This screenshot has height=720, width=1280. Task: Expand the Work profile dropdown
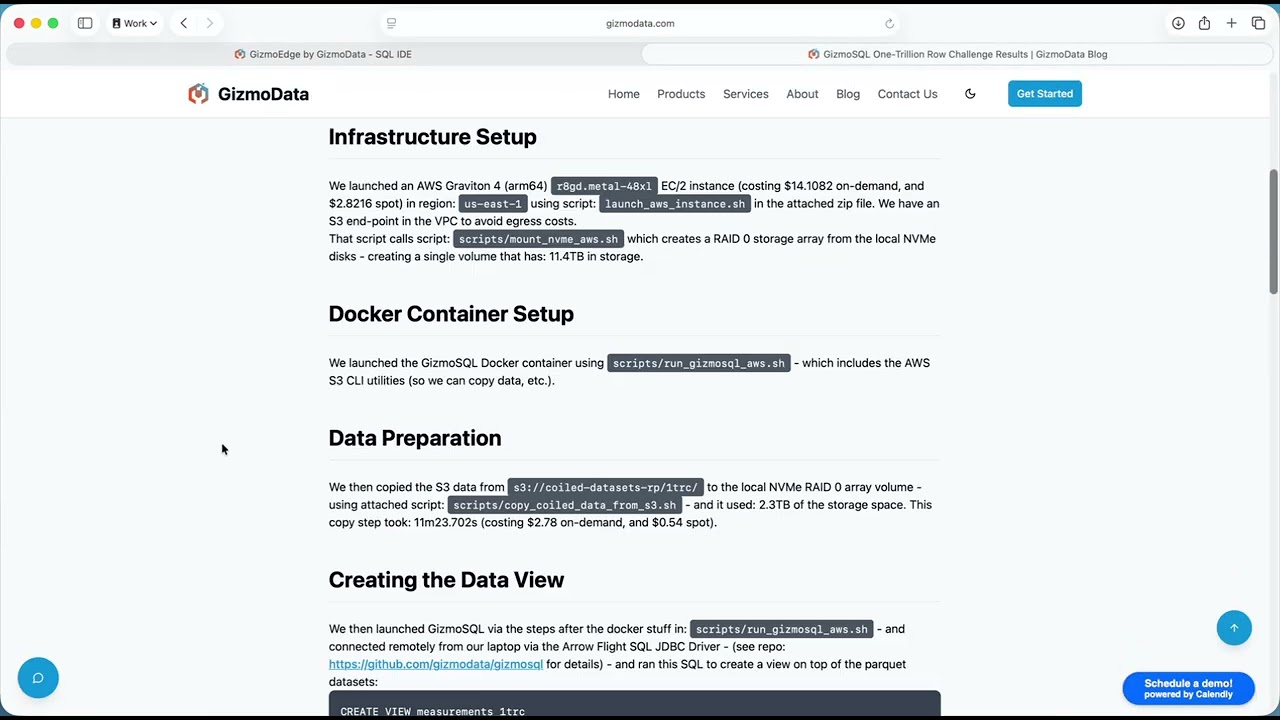[x=134, y=23]
